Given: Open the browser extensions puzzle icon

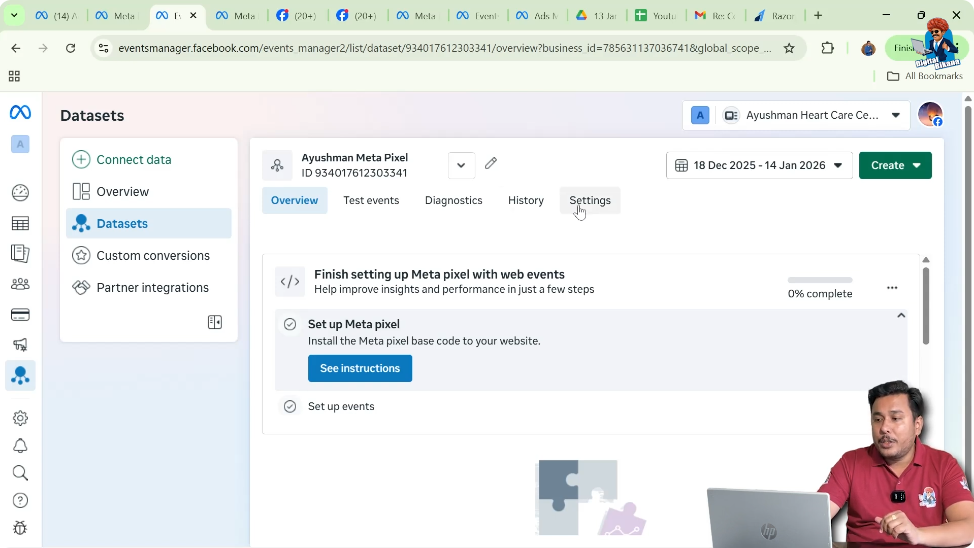Looking at the screenshot, I should [x=827, y=48].
